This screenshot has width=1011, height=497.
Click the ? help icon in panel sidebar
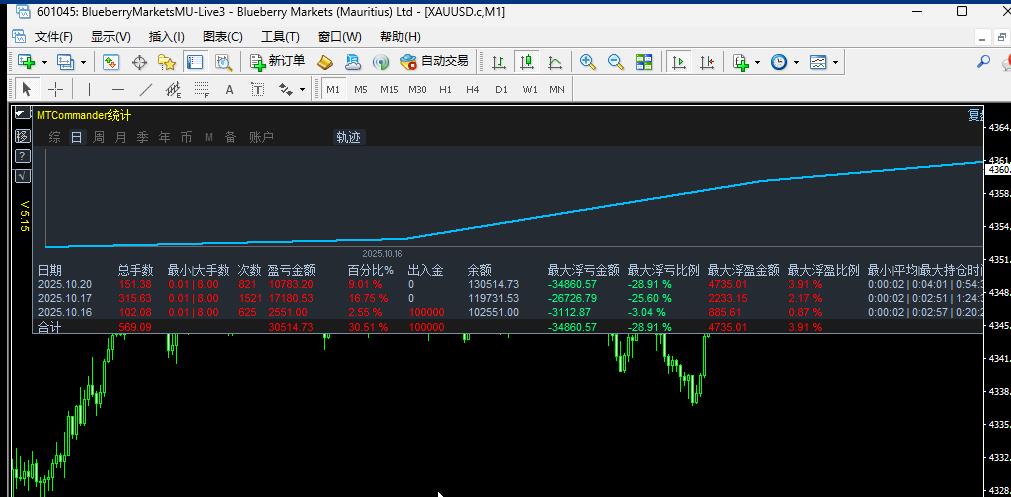pyautogui.click(x=22, y=155)
